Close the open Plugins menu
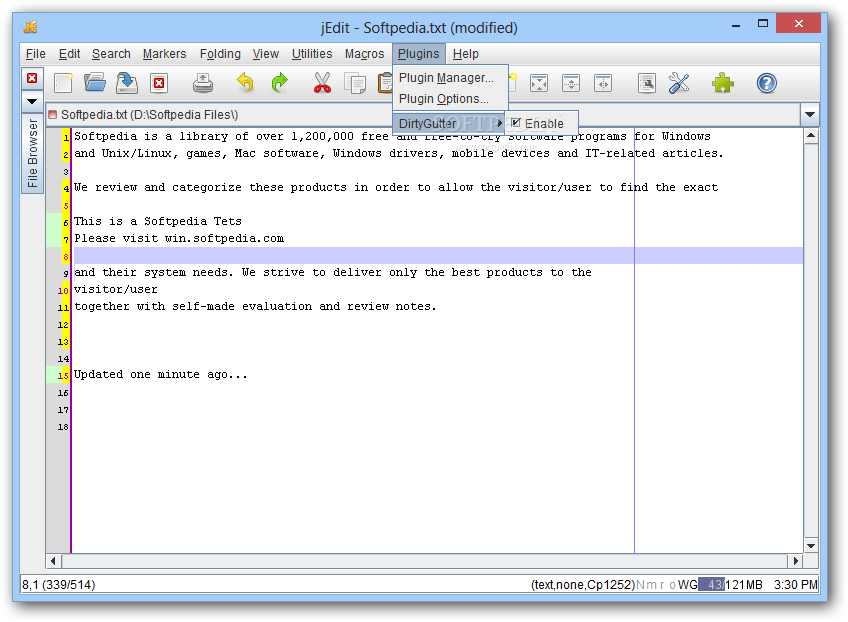 (419, 54)
